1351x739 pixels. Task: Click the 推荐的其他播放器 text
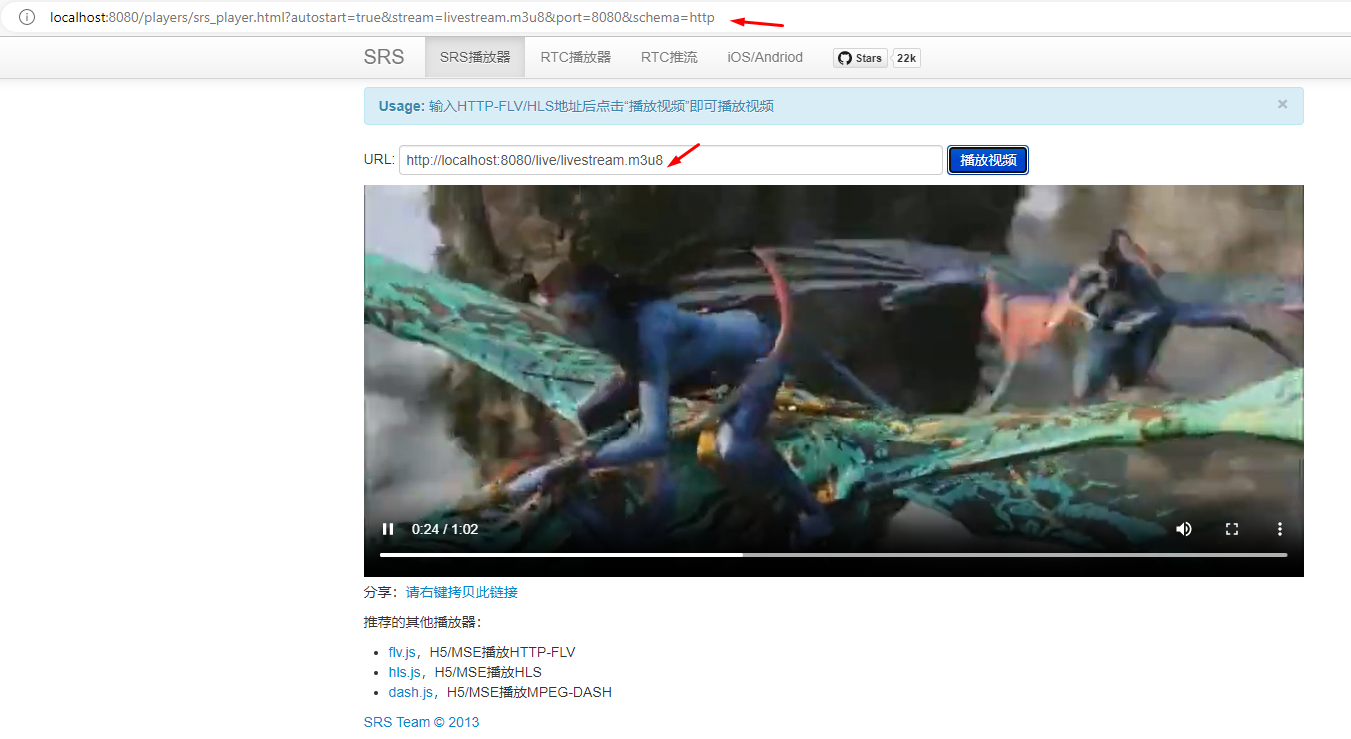click(421, 622)
